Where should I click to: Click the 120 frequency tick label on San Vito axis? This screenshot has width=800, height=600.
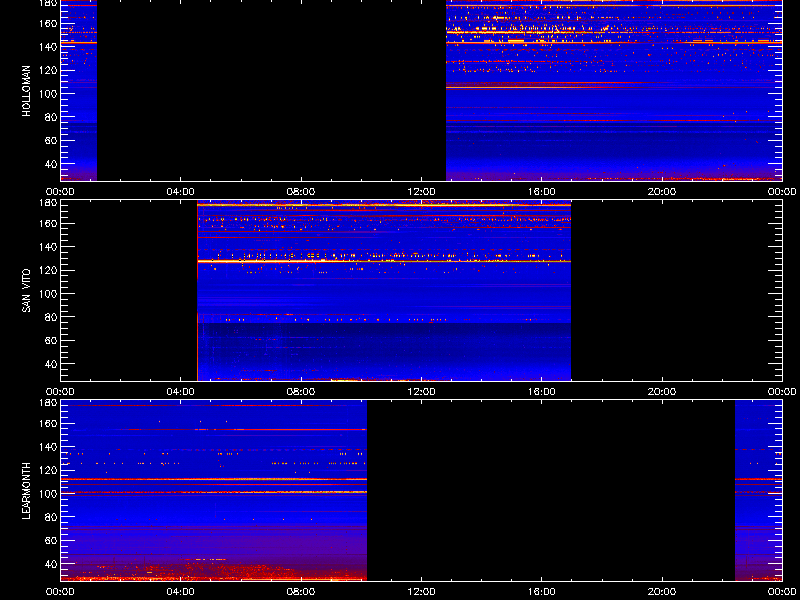coord(48,270)
